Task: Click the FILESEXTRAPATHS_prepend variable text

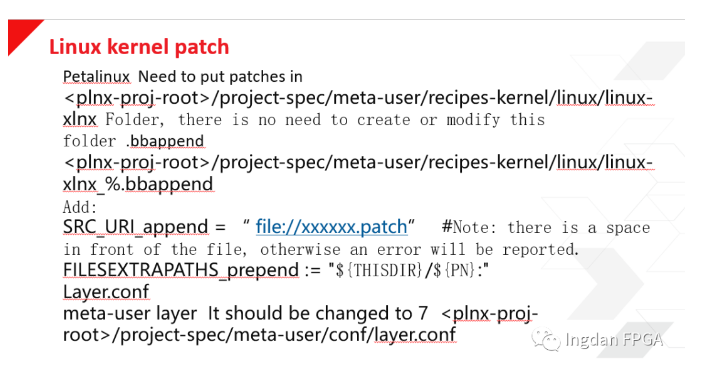Action: [181, 270]
